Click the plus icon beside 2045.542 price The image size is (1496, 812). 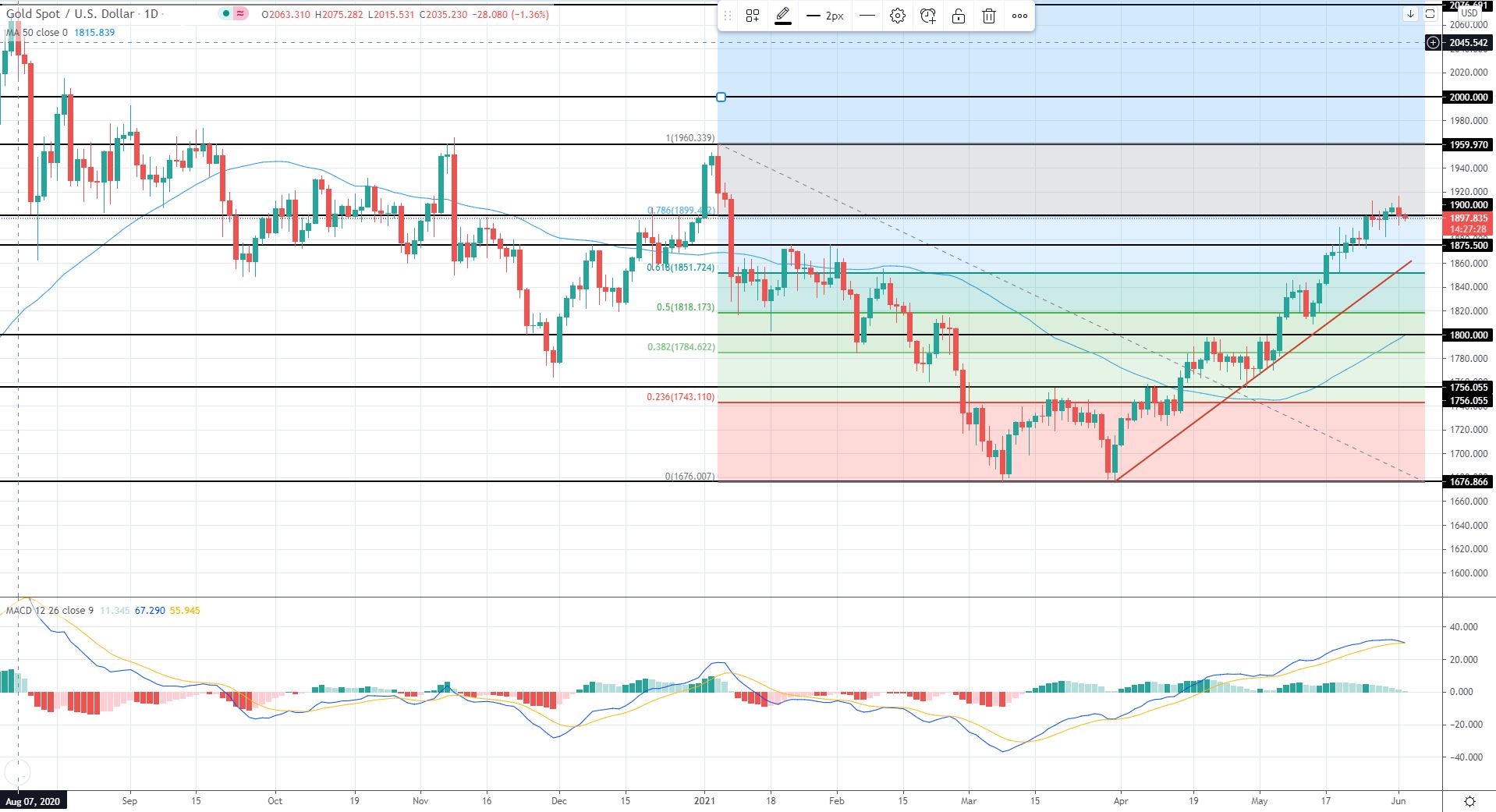coord(1433,43)
